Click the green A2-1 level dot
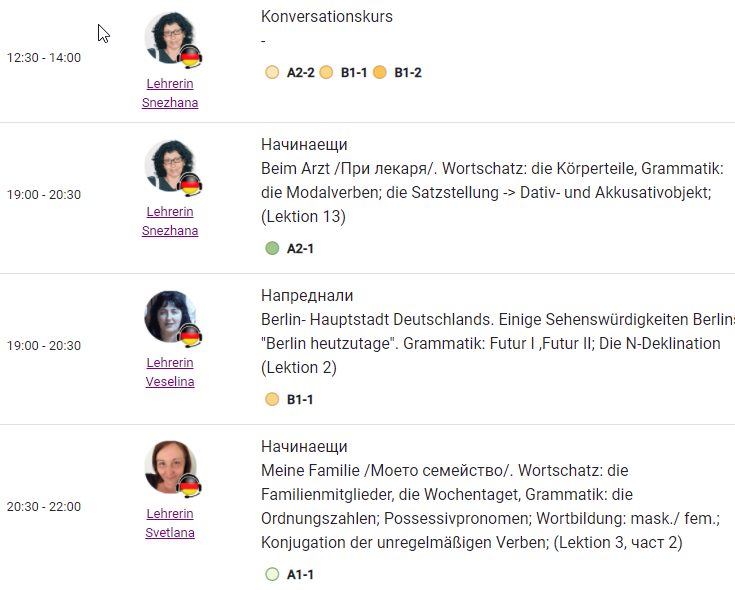735x590 pixels. [x=272, y=248]
